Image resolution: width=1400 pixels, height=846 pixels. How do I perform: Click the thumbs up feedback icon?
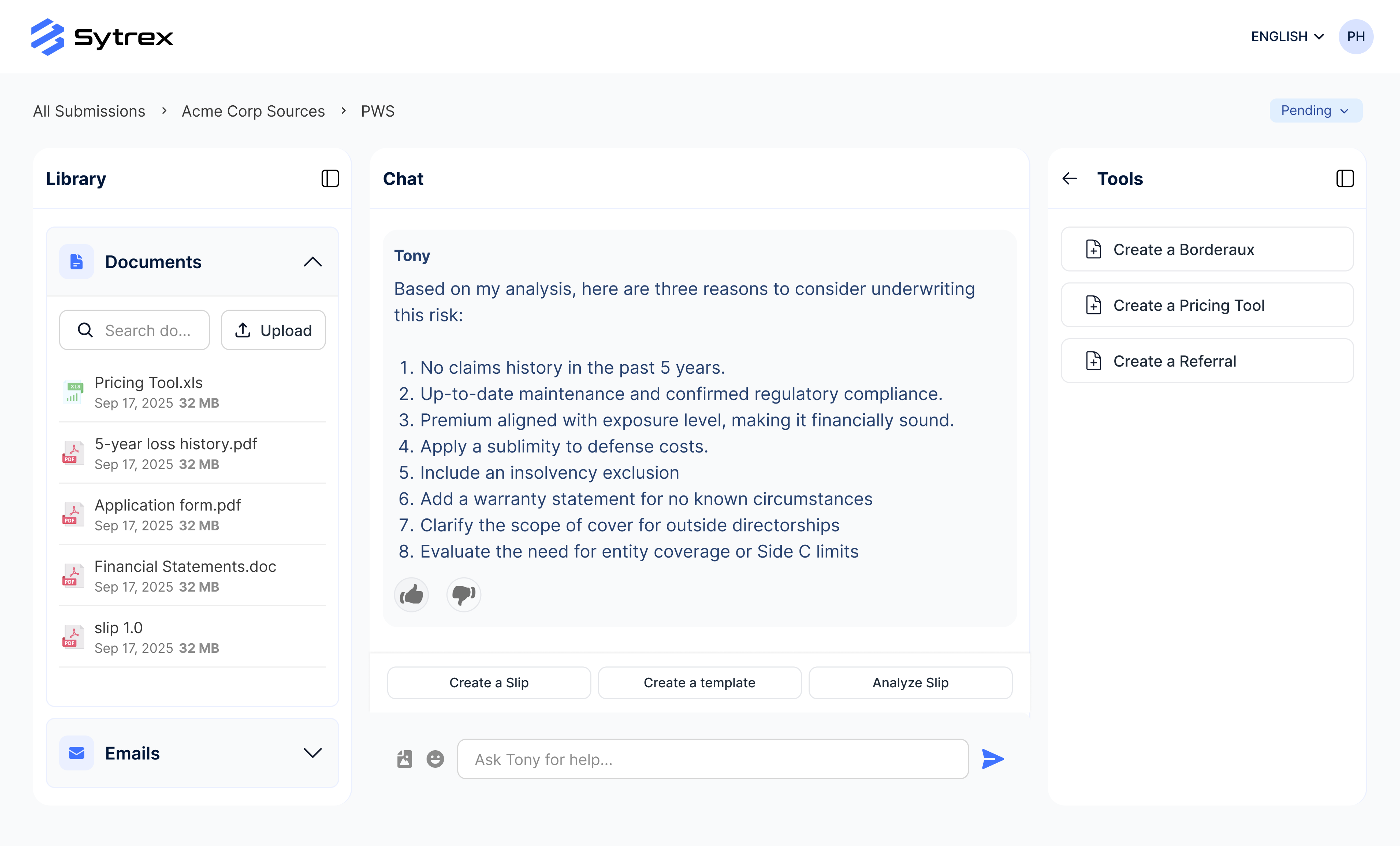tap(412, 595)
